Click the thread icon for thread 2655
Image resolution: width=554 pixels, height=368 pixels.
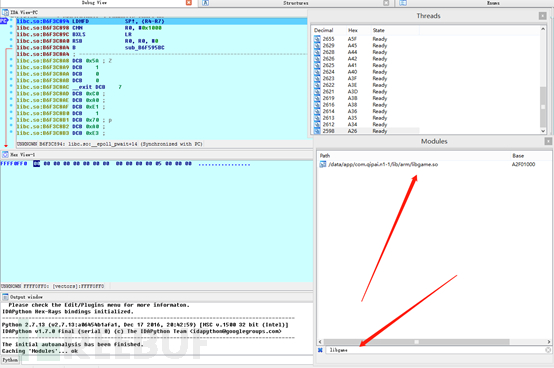click(317, 39)
